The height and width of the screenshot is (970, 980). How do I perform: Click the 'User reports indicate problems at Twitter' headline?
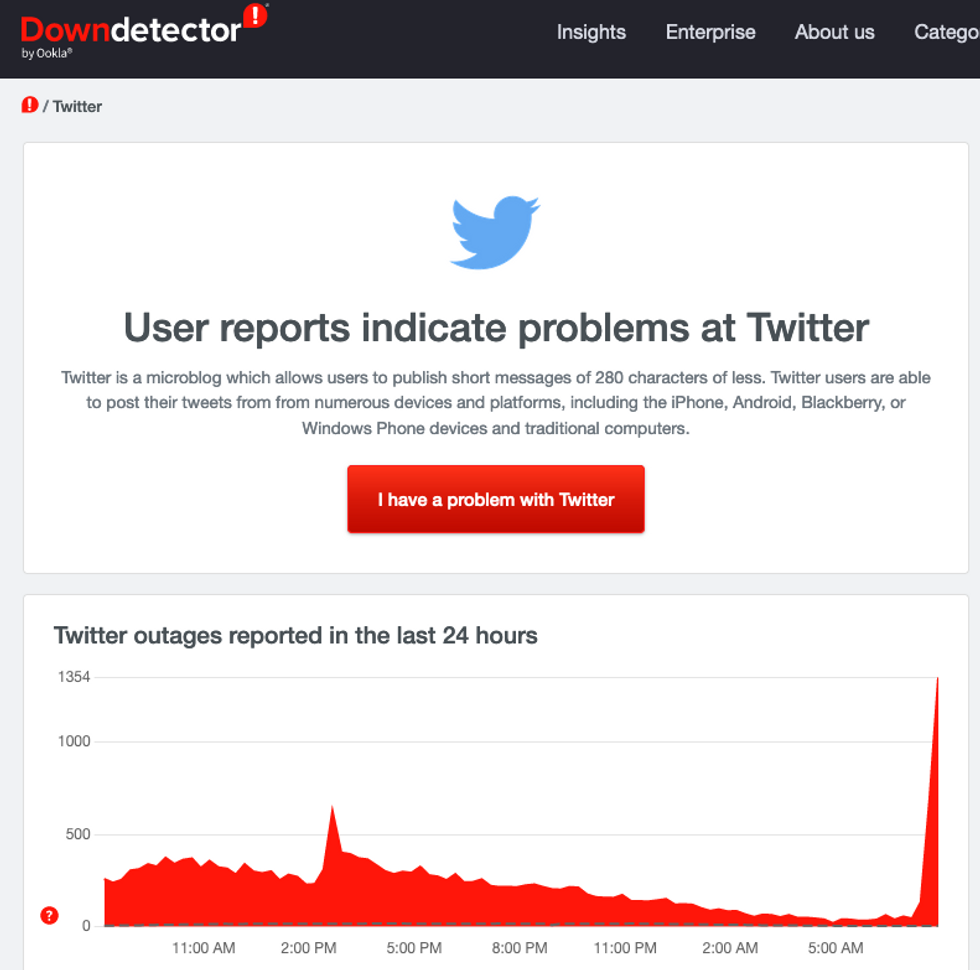pos(496,328)
